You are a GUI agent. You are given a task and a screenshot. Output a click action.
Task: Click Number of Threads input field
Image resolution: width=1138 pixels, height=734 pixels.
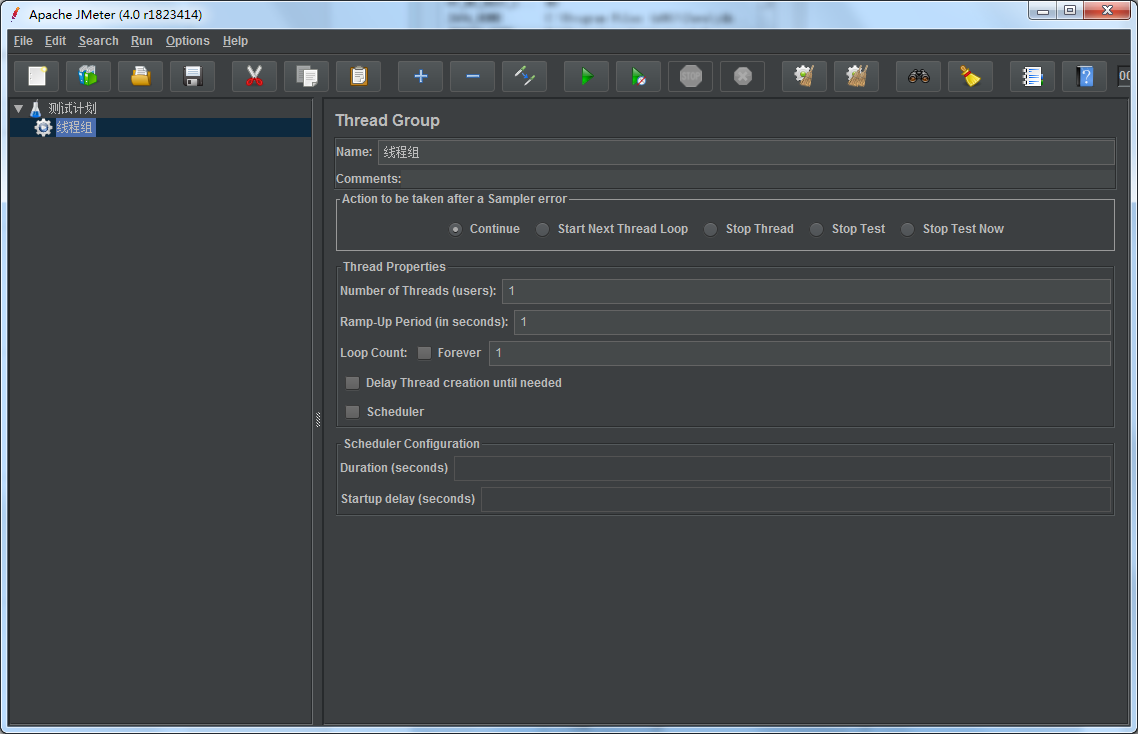806,291
